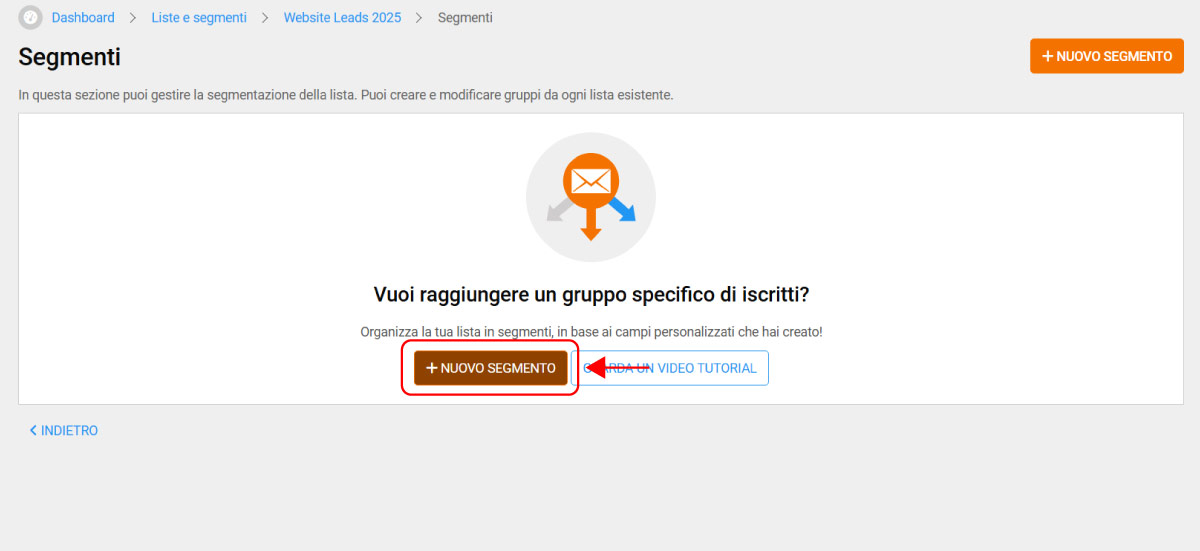Image resolution: width=1200 pixels, height=551 pixels.
Task: Click the 'In questa sezione' description text
Action: (346, 95)
